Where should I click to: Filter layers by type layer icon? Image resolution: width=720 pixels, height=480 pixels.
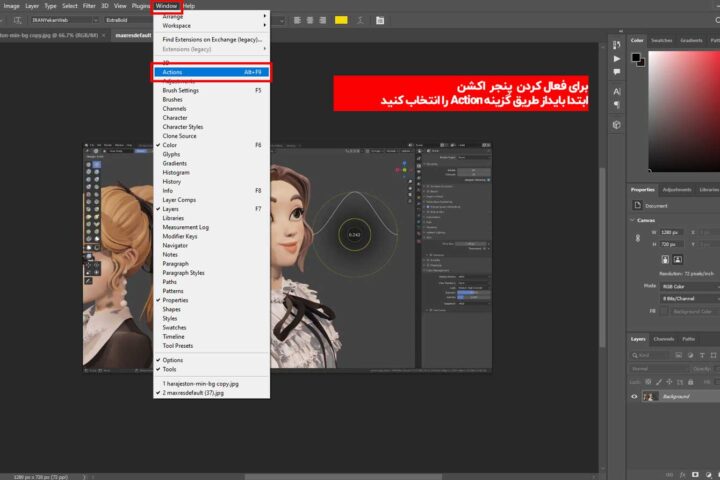(702, 355)
